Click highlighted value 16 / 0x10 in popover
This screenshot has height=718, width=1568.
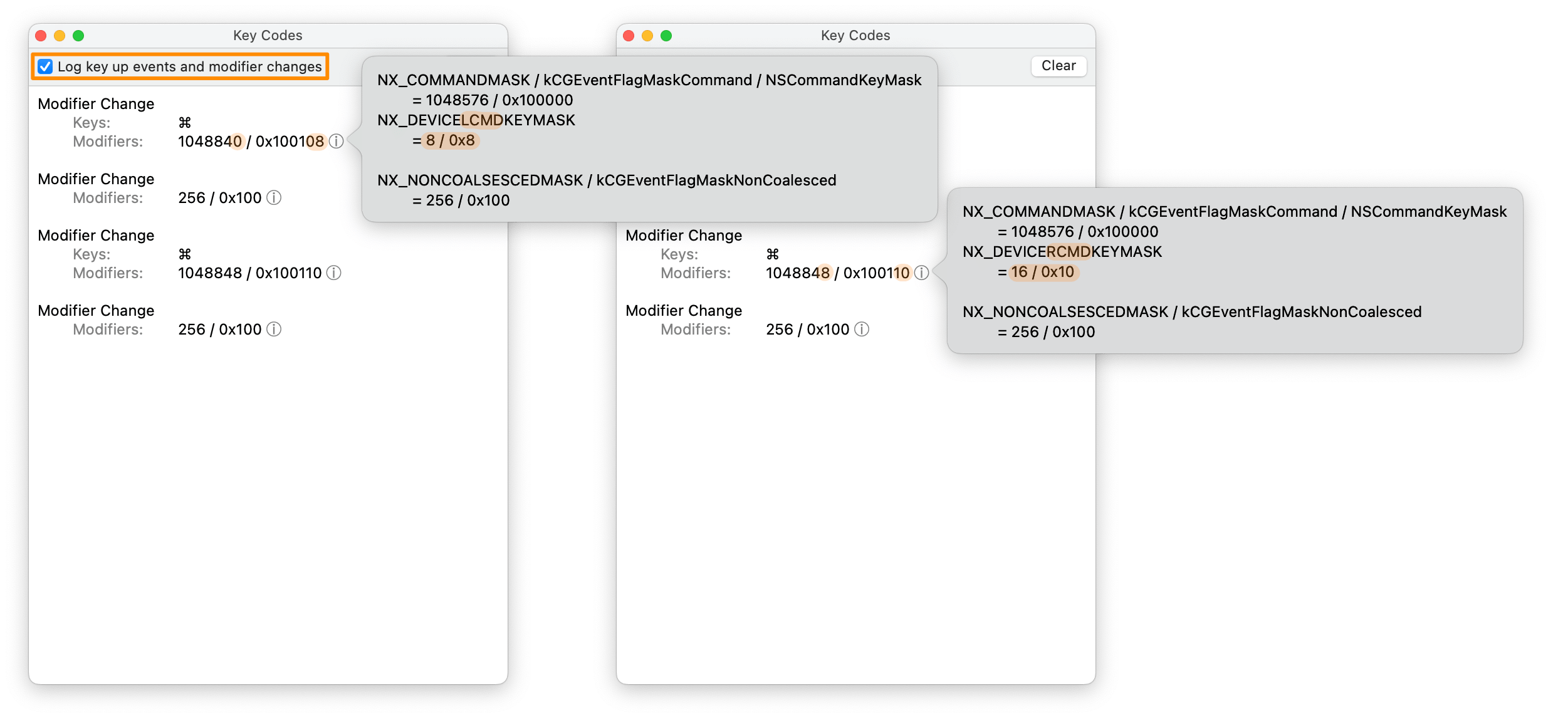pos(1043,273)
